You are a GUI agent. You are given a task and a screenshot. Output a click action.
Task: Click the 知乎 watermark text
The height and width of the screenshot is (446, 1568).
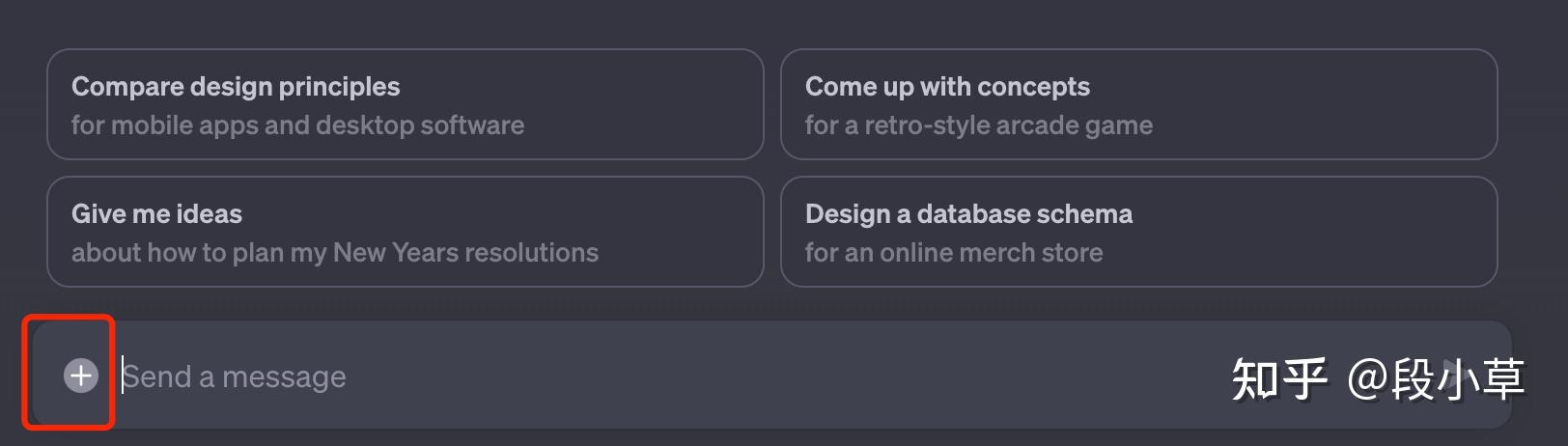click(1279, 378)
